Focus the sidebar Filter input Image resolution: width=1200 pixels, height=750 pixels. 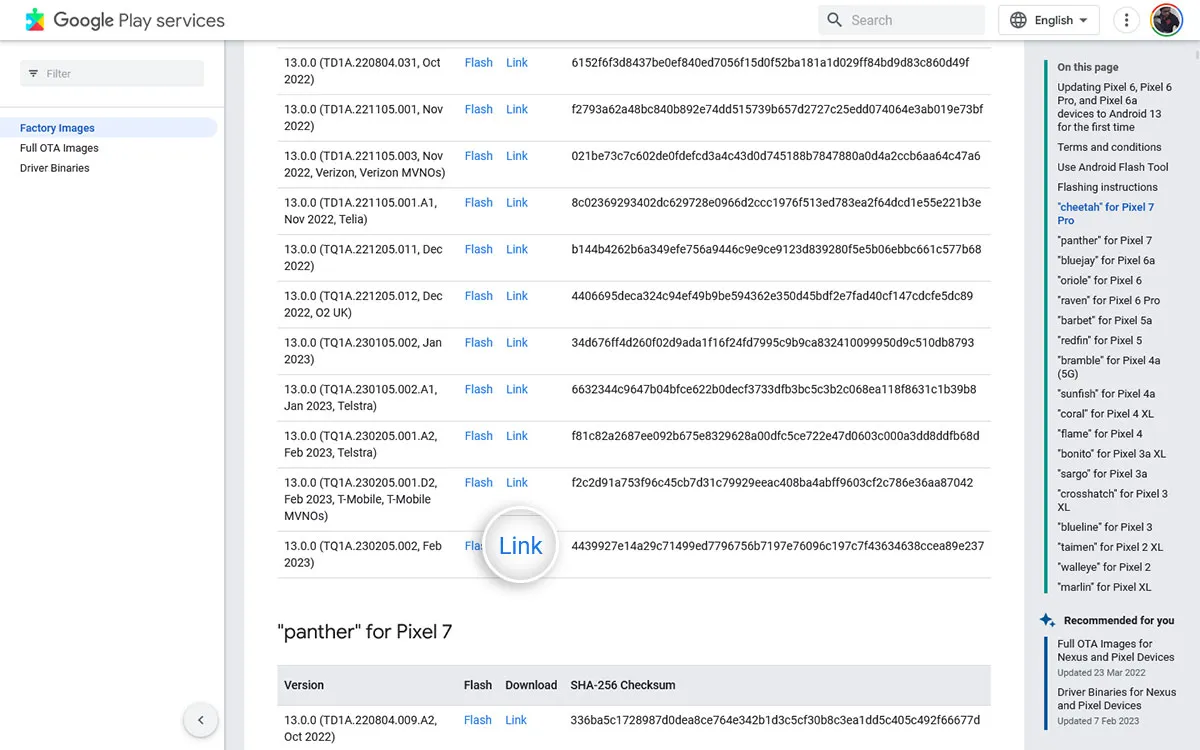click(120, 74)
